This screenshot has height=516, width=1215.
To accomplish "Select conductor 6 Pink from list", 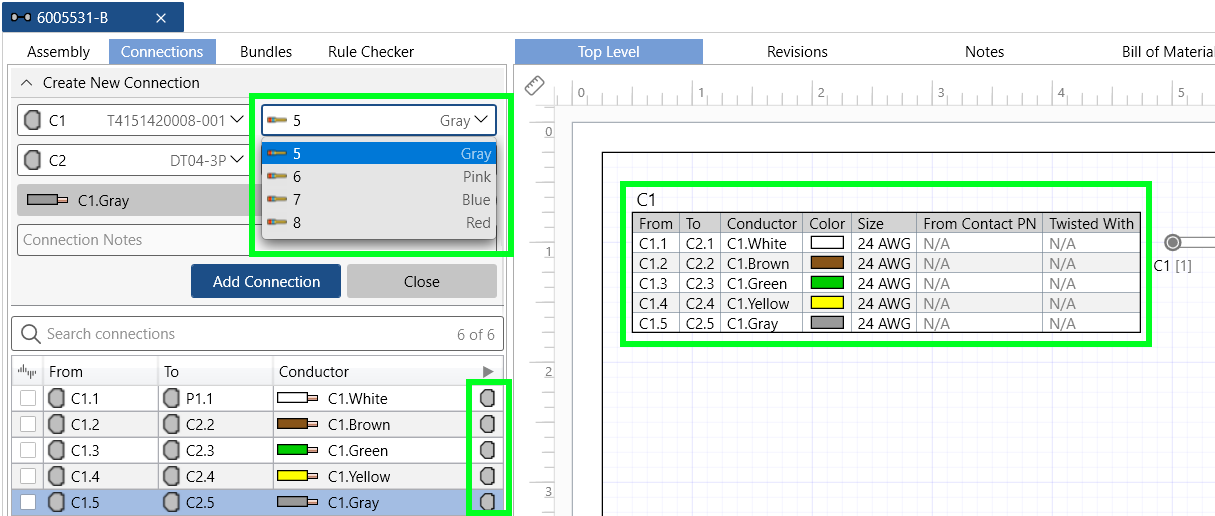I will pyautogui.click(x=379, y=177).
